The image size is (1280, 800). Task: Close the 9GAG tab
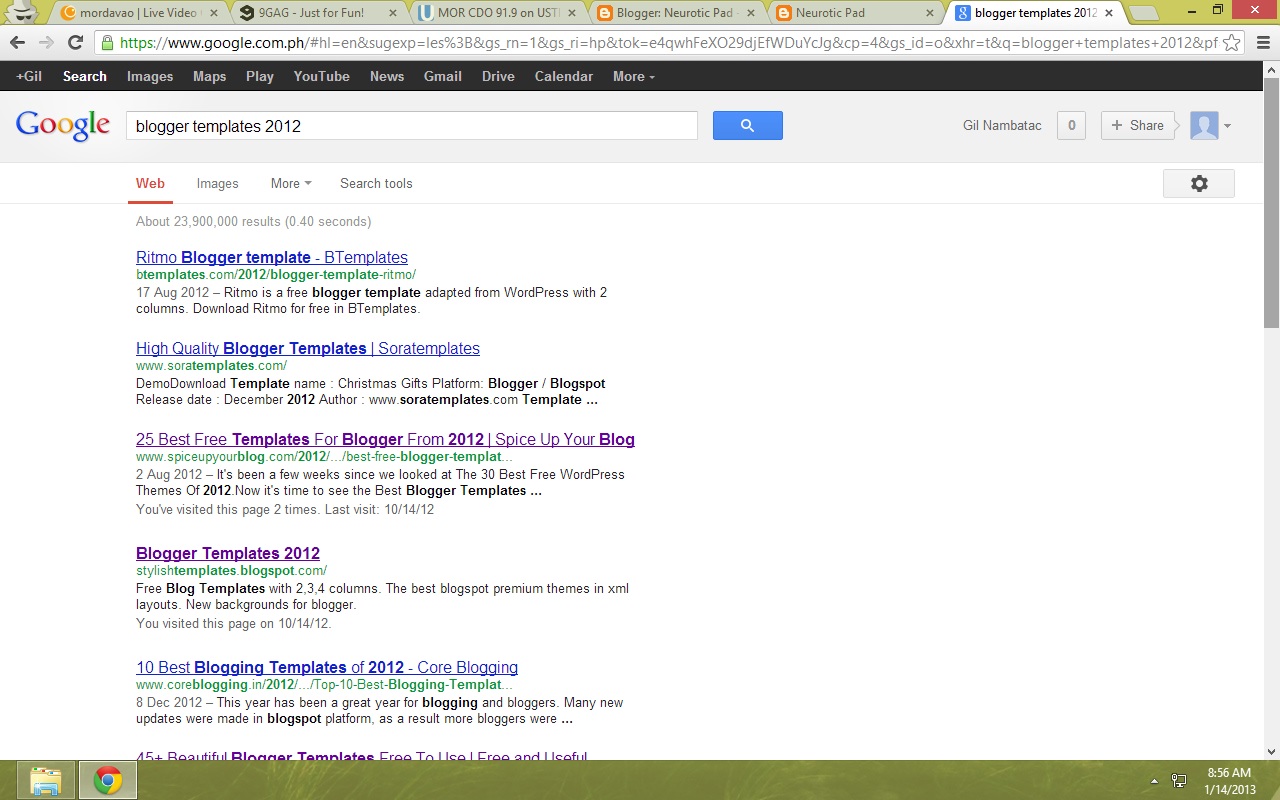[392, 13]
